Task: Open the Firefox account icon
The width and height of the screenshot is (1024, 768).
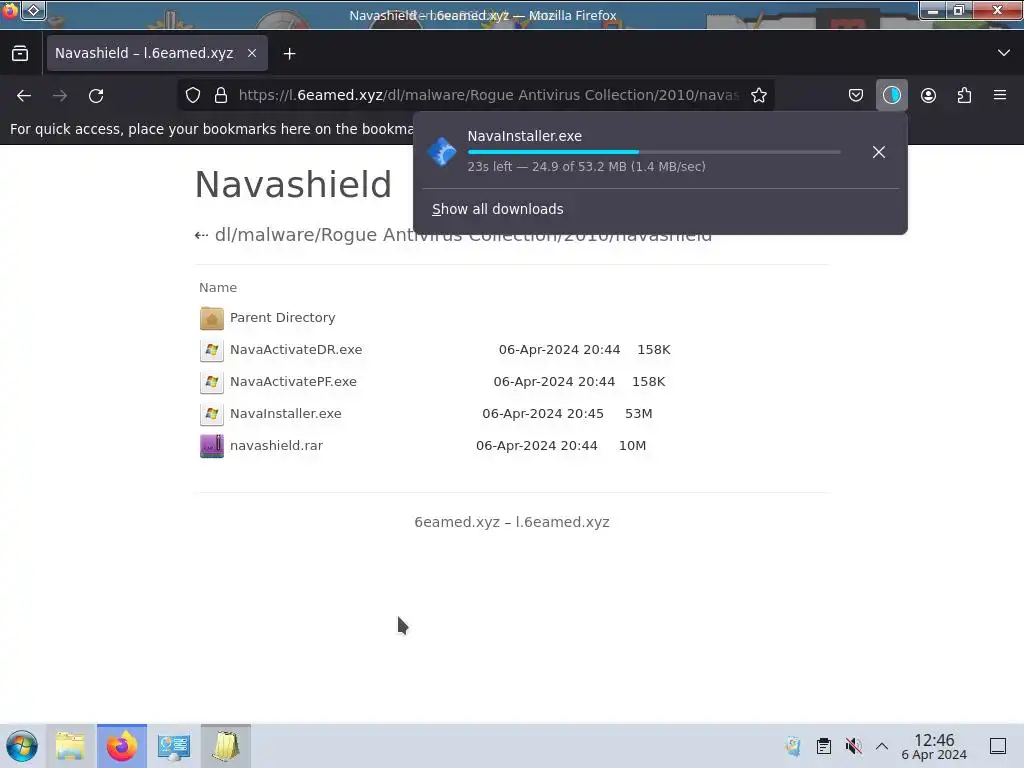Action: (x=928, y=95)
